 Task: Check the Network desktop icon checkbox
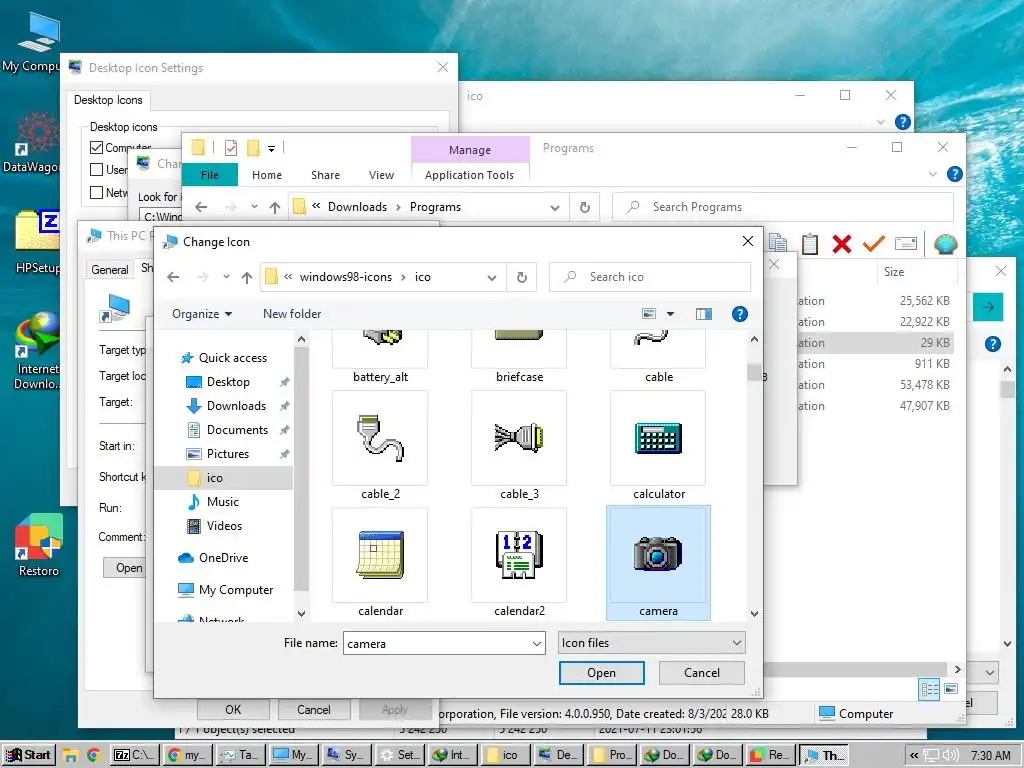[x=96, y=192]
